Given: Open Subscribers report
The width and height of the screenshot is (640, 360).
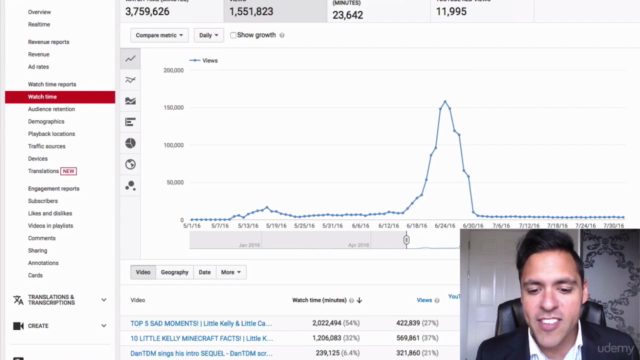Looking at the screenshot, I should [x=43, y=201].
